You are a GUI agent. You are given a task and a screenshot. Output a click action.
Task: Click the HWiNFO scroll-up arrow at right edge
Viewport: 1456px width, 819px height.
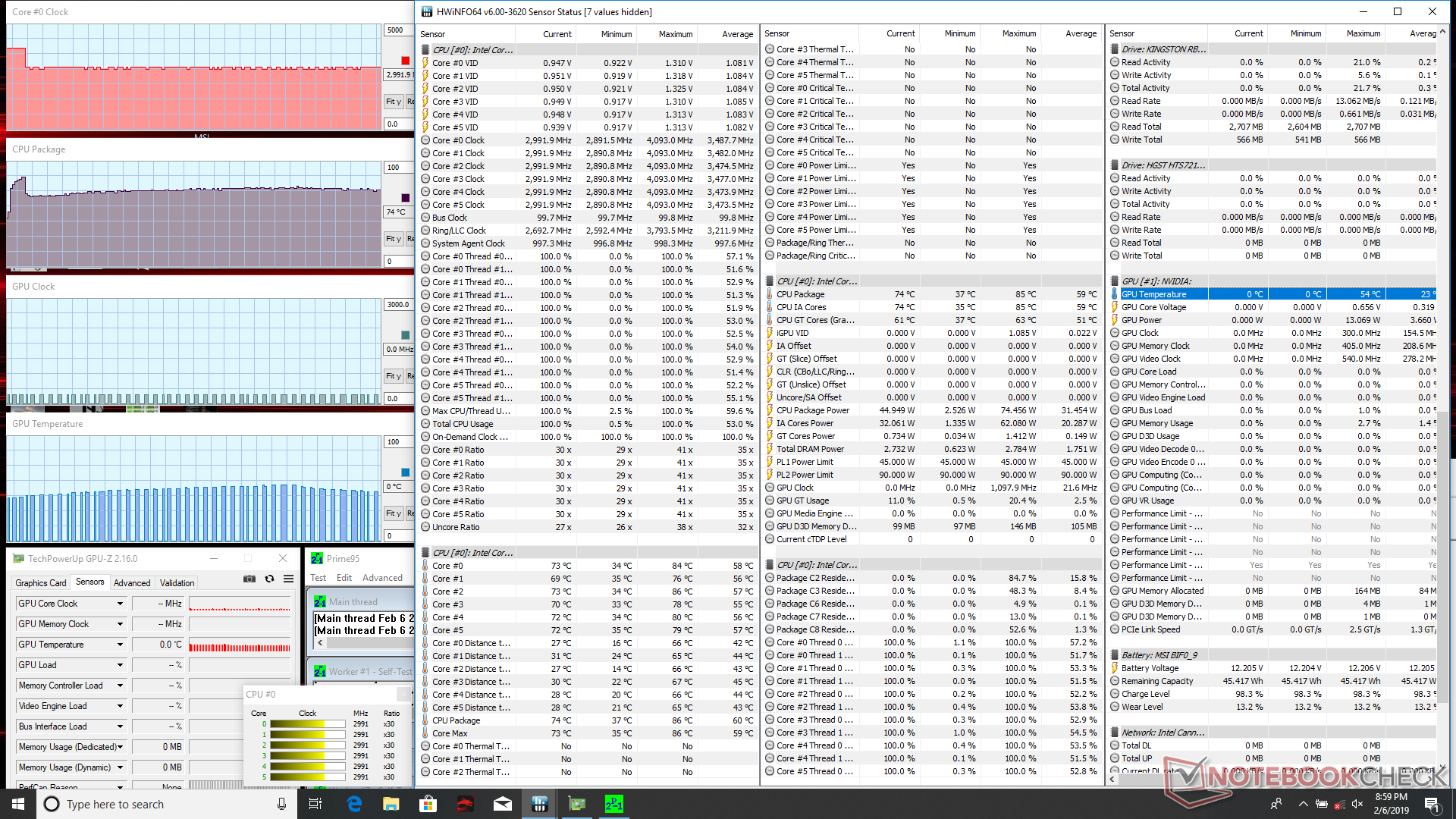click(x=1442, y=32)
